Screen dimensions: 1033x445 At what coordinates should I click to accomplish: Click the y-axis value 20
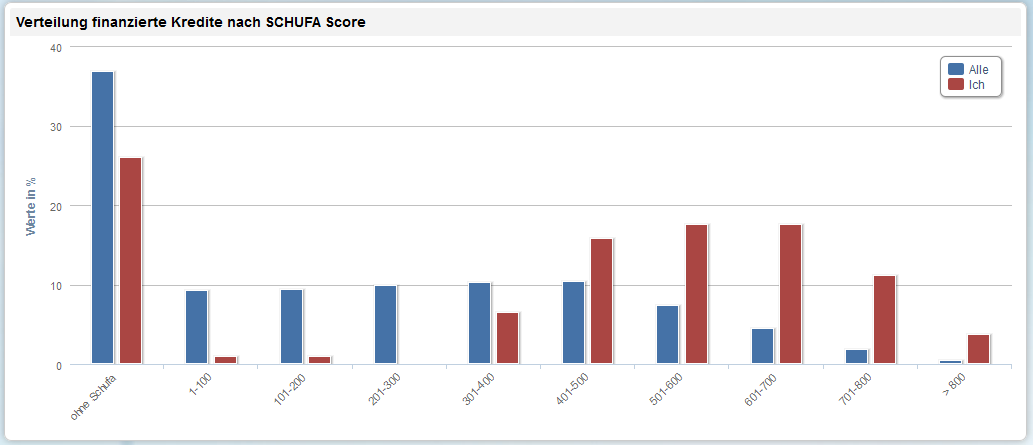pos(56,206)
